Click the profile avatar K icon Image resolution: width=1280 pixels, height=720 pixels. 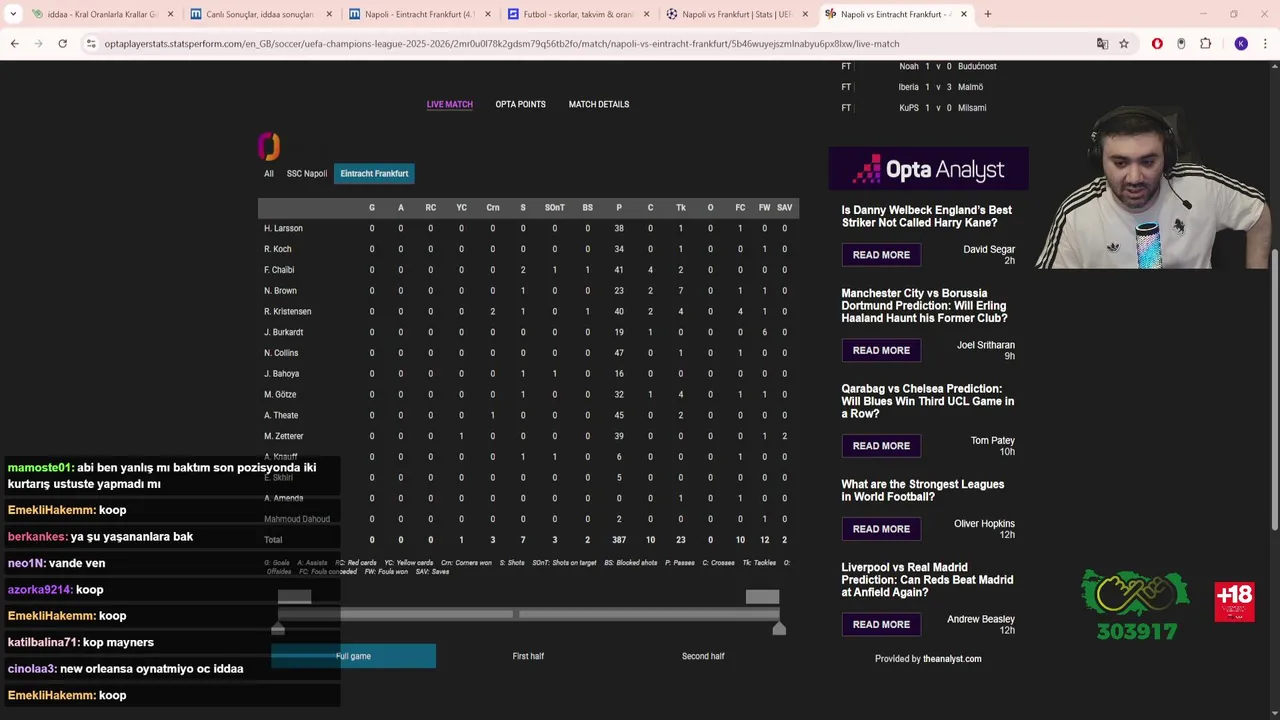[1241, 44]
